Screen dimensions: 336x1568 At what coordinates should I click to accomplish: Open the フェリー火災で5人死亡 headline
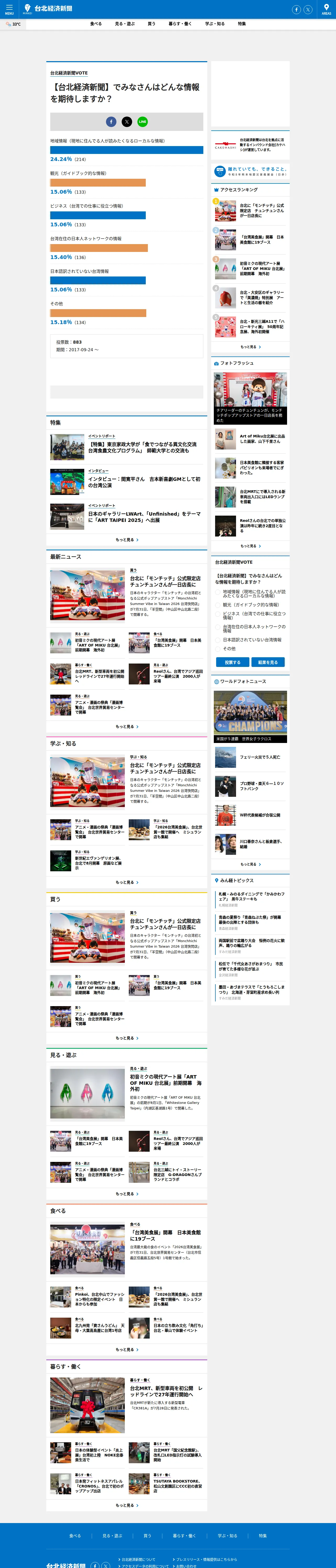point(260,757)
